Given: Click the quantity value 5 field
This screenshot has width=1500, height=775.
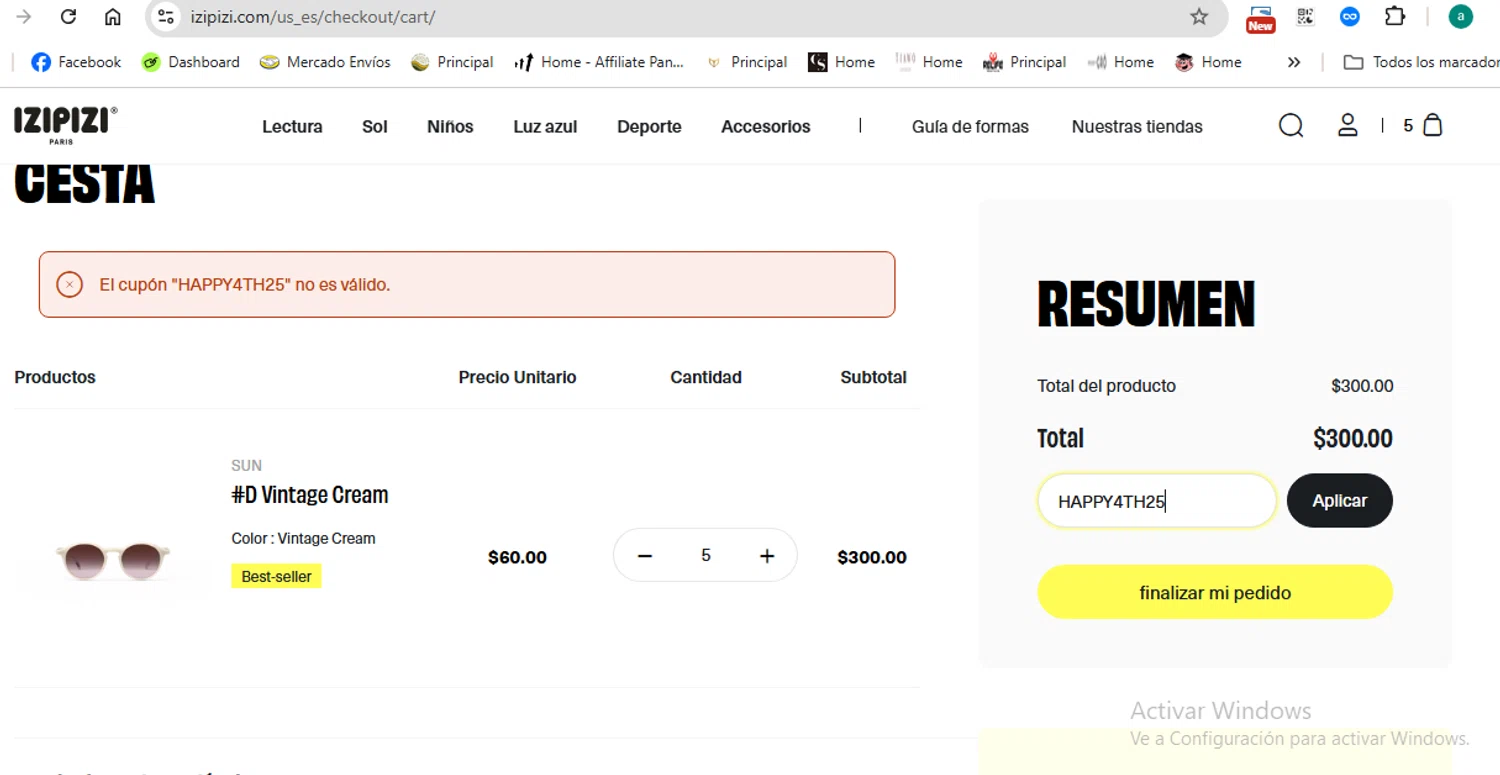Looking at the screenshot, I should coord(706,556).
